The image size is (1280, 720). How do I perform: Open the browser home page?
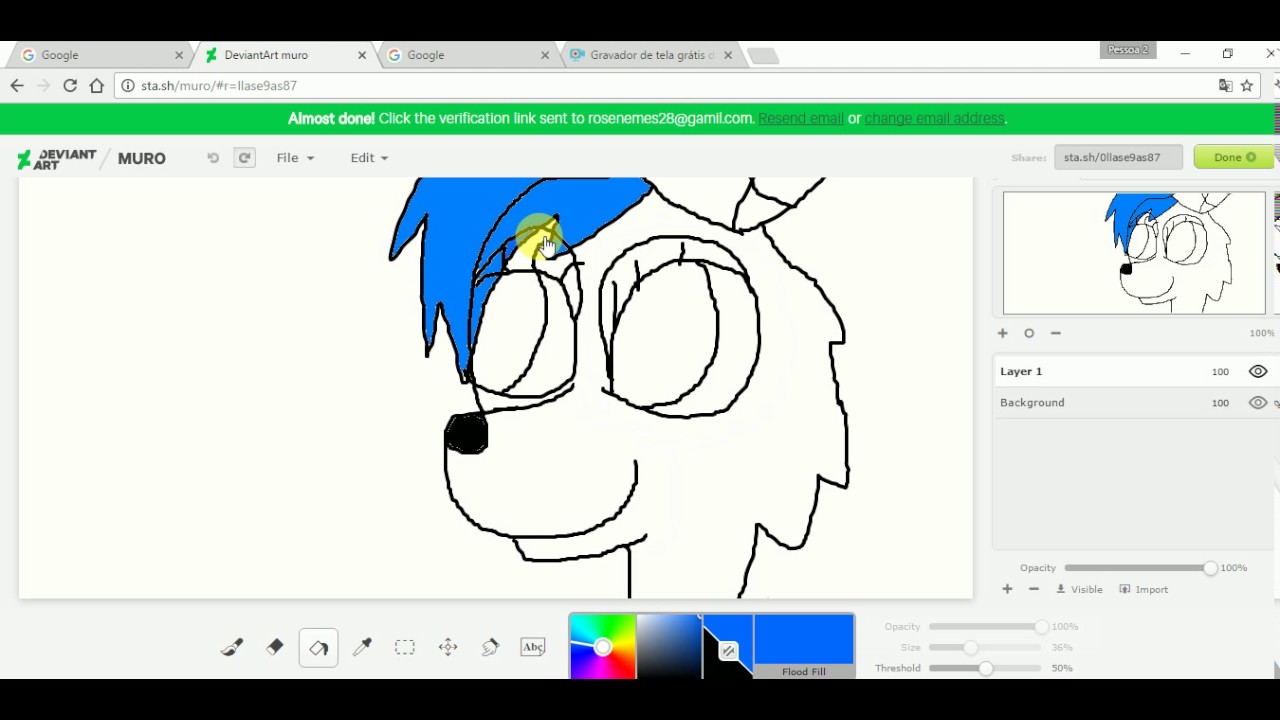(x=96, y=86)
